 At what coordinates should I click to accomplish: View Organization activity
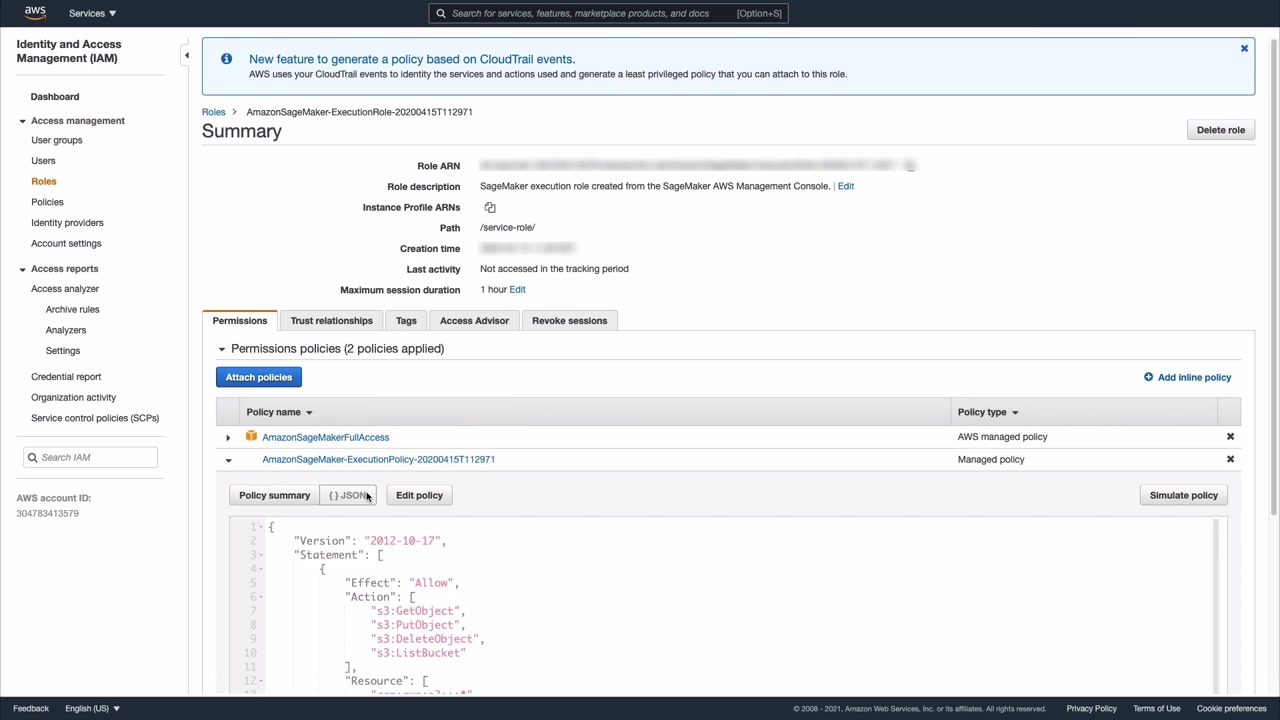73,398
